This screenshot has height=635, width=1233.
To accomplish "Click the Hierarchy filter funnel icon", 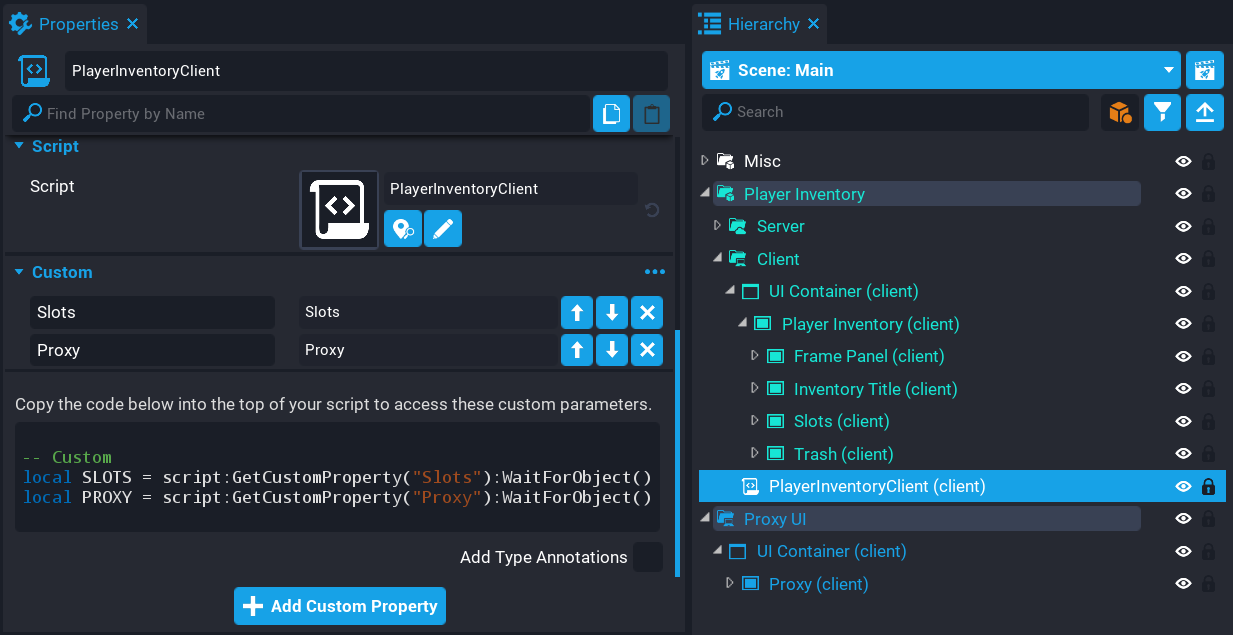I will pos(1161,113).
